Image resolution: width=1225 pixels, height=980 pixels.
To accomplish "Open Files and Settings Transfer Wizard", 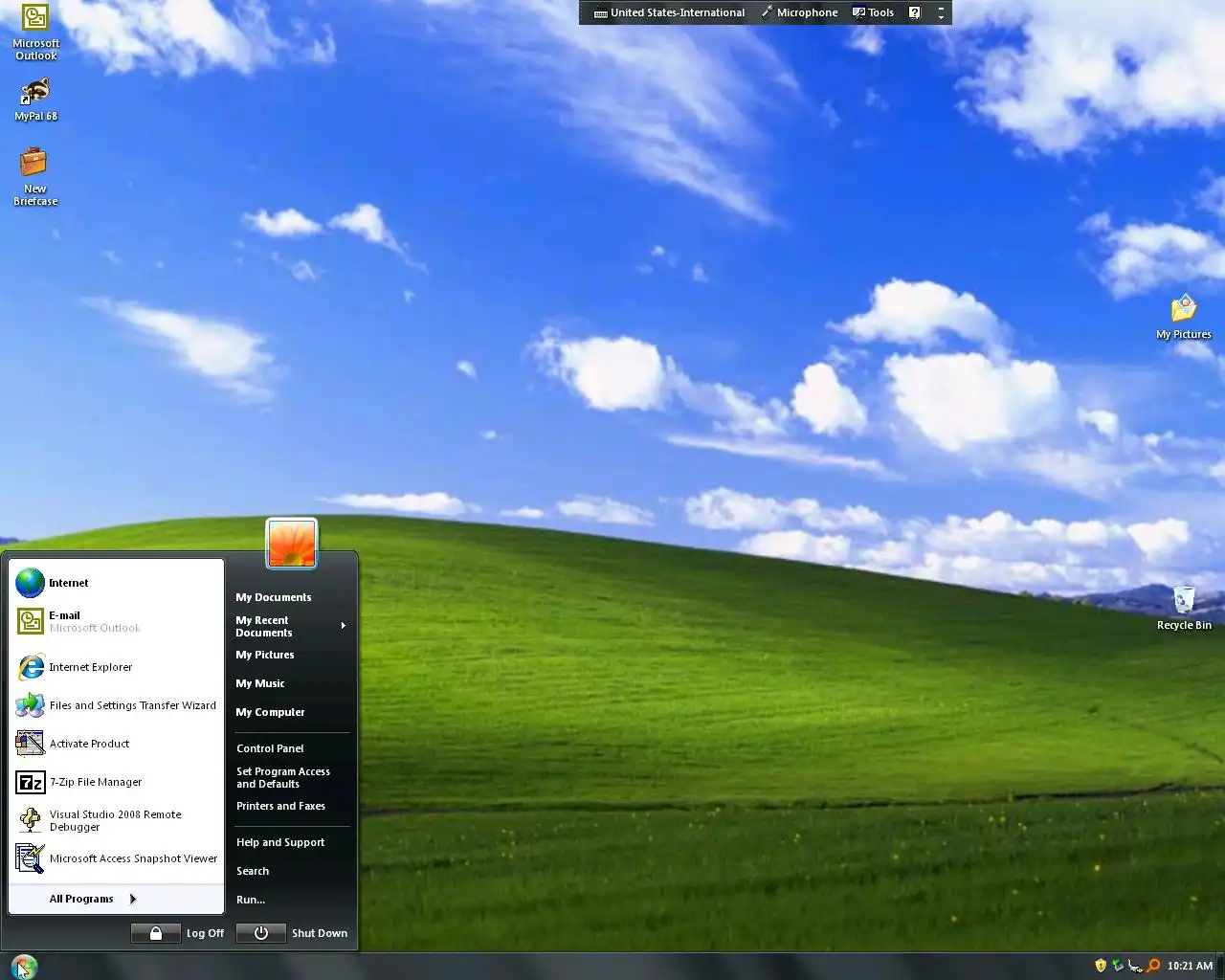I will pos(117,705).
